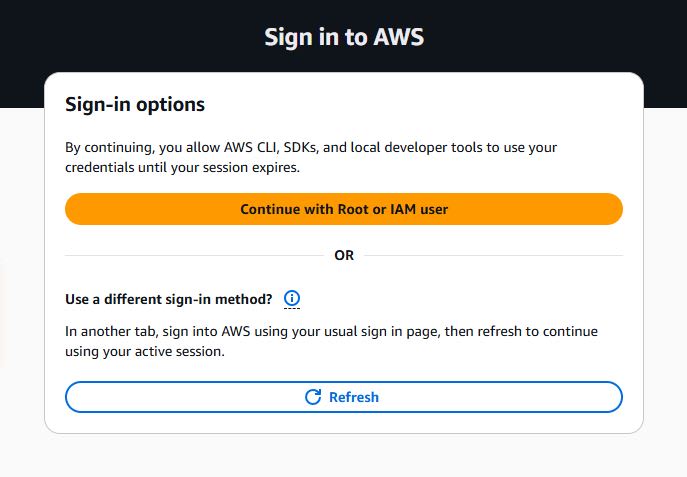This screenshot has height=477, width=687.
Task: Click empty card space below Refresh button
Action: pyautogui.click(x=344, y=423)
